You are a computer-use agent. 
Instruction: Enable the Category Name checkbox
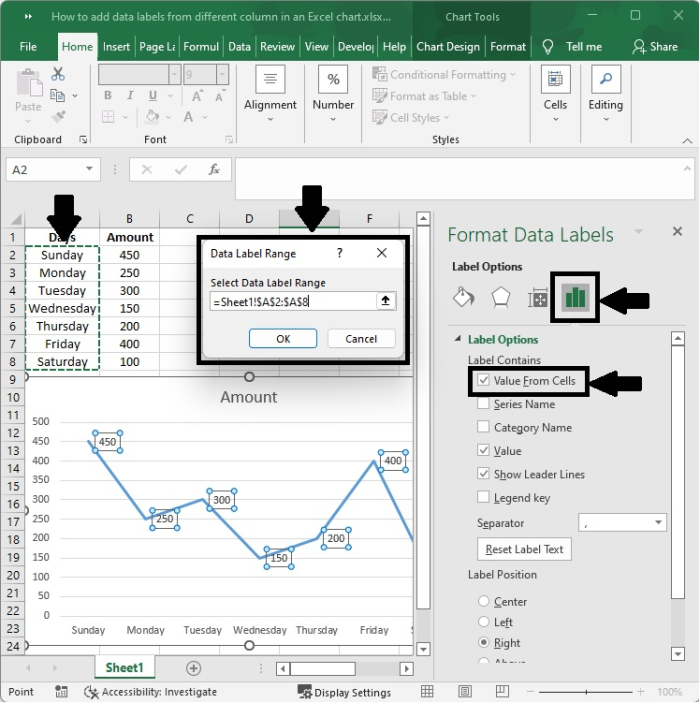tap(483, 426)
